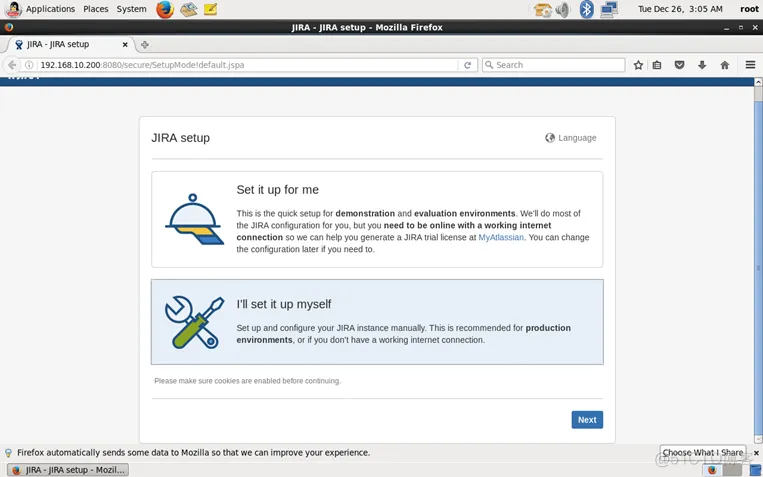The height and width of the screenshot is (477, 763).
Task: Close the JIRA setup browser tab
Action: (125, 44)
